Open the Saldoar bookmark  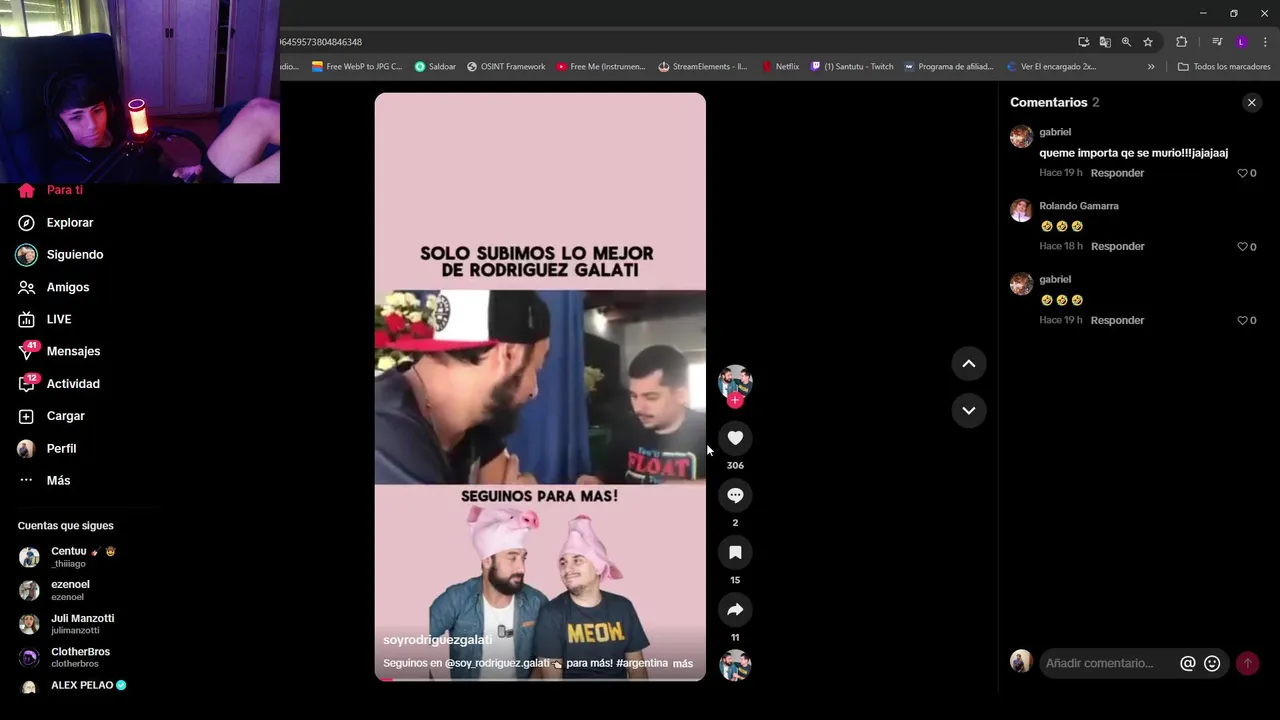click(x=435, y=67)
